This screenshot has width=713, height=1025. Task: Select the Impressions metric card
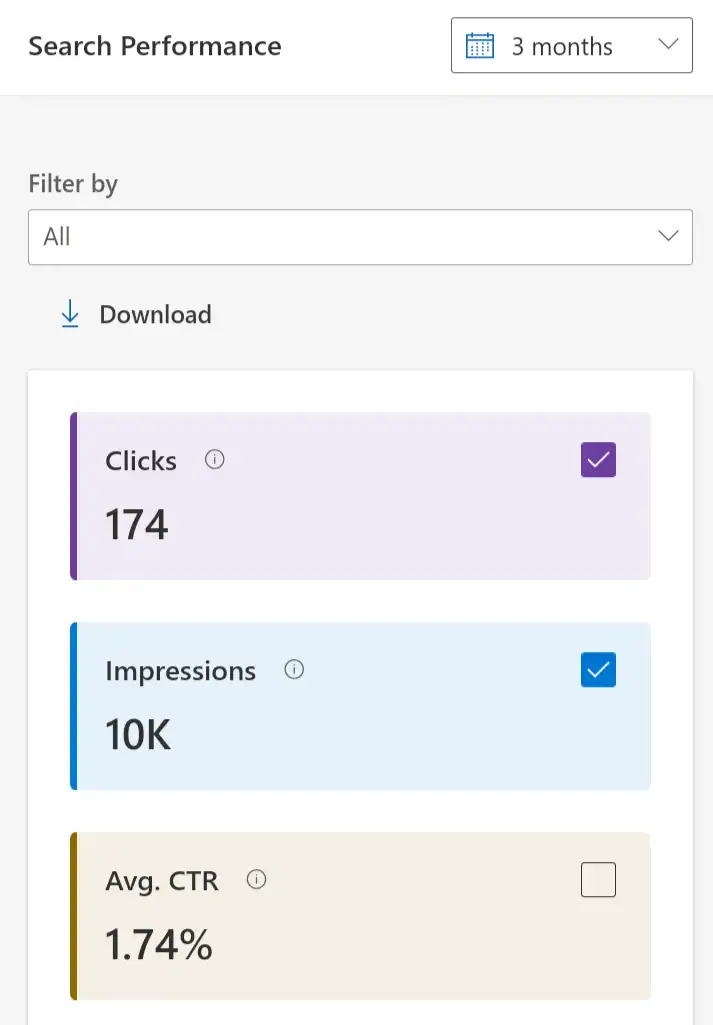coord(360,706)
